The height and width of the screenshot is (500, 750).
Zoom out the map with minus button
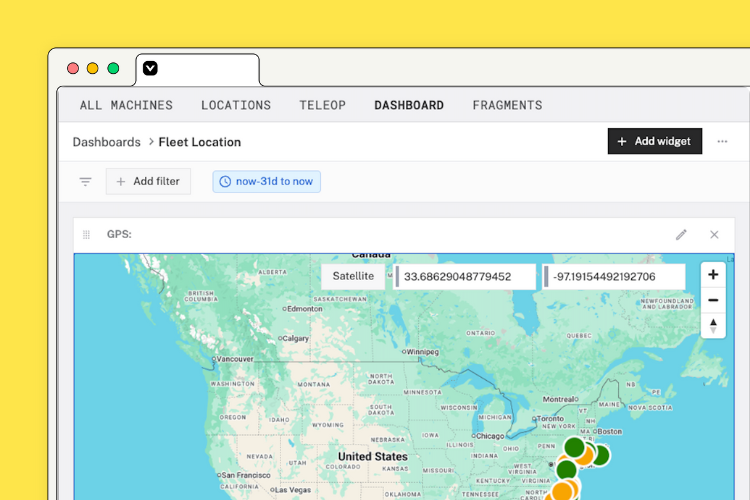[713, 300]
